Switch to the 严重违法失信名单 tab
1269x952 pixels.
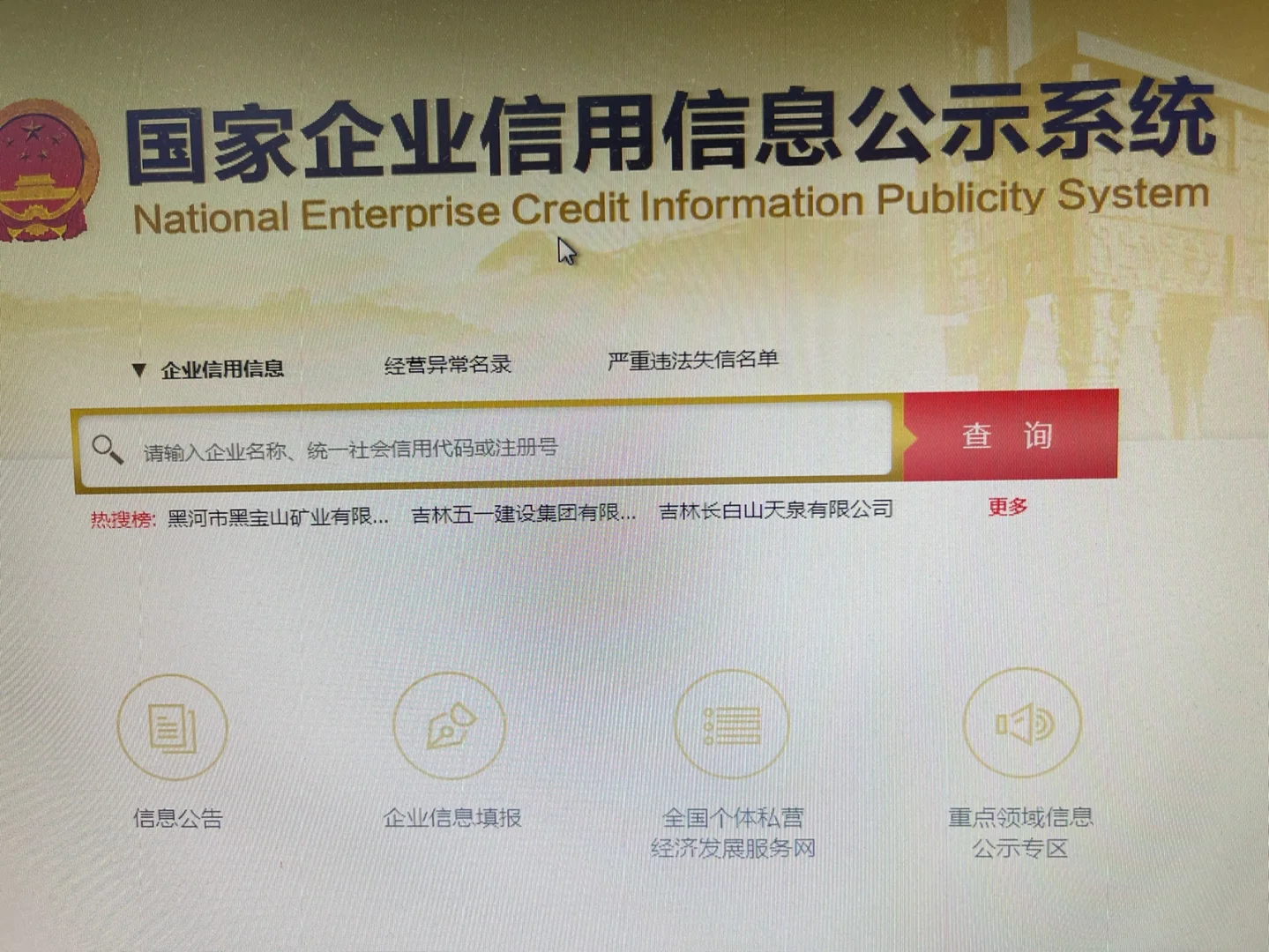(693, 360)
